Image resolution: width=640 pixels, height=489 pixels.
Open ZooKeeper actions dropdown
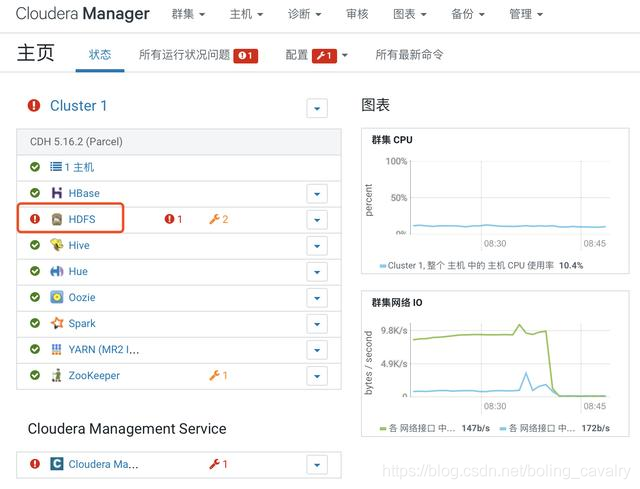317,376
